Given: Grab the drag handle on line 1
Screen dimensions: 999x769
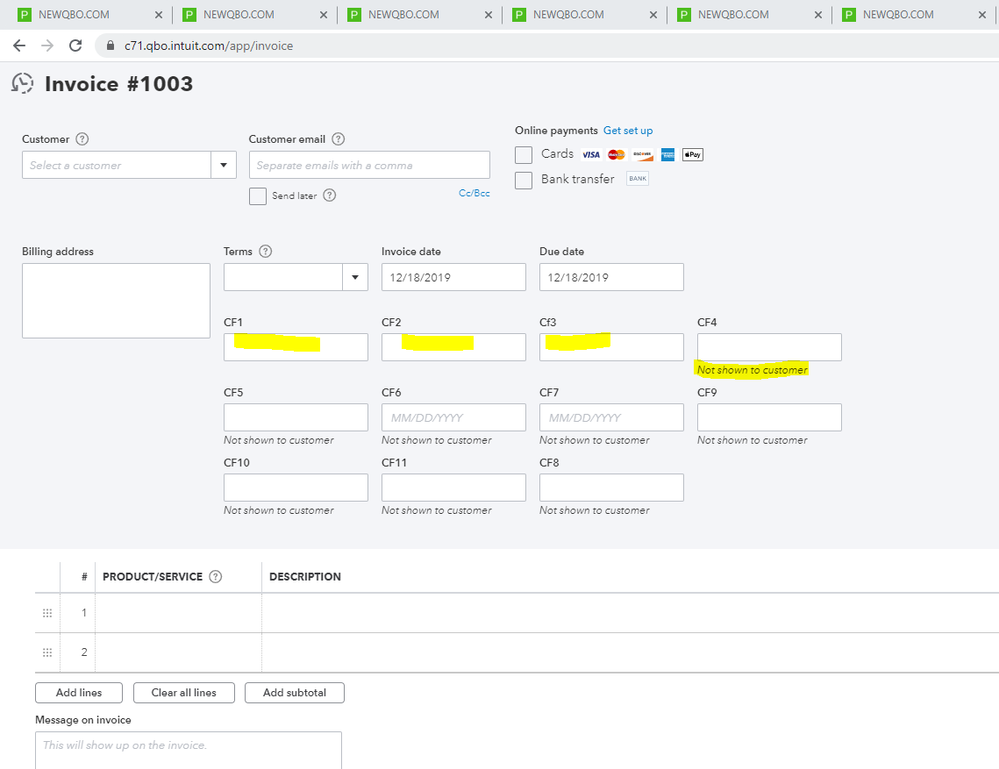Looking at the screenshot, I should (47, 612).
